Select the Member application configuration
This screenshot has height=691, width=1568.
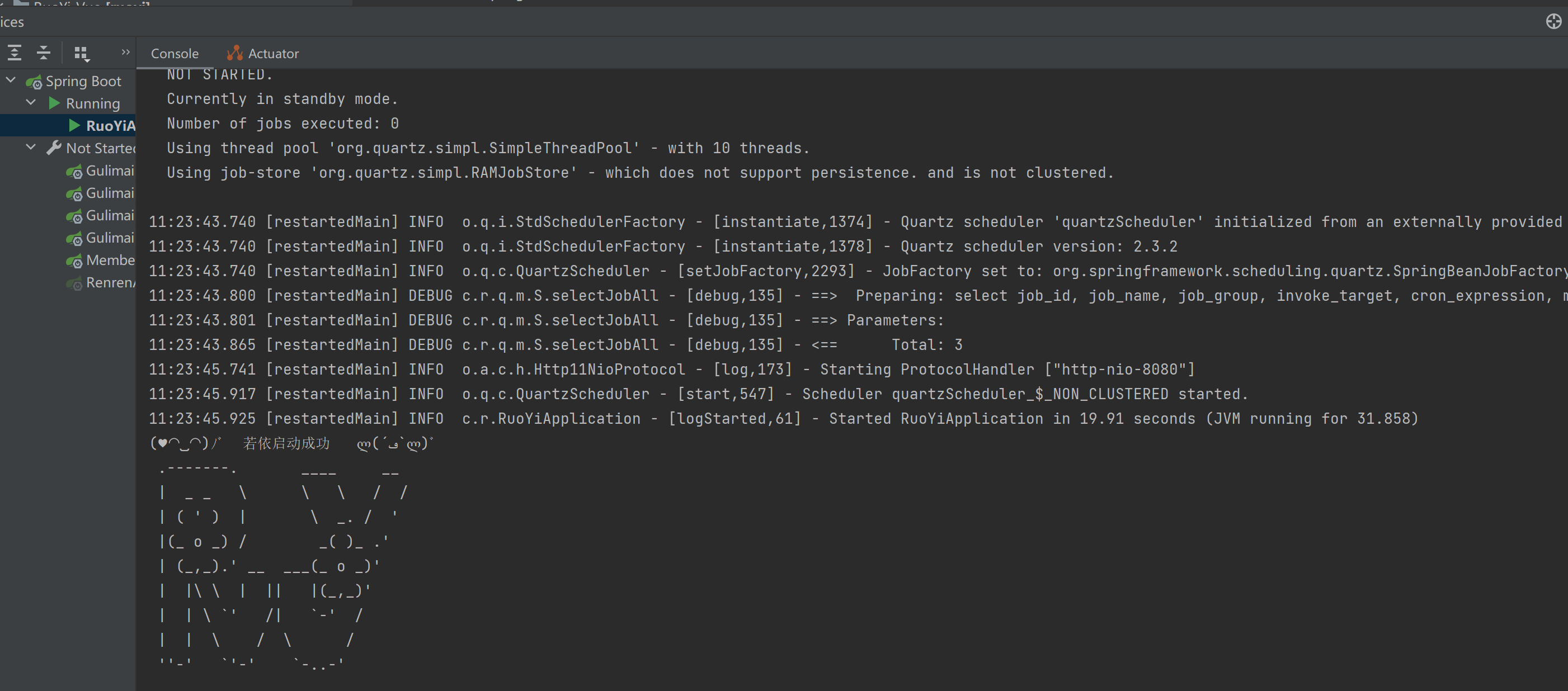110,261
